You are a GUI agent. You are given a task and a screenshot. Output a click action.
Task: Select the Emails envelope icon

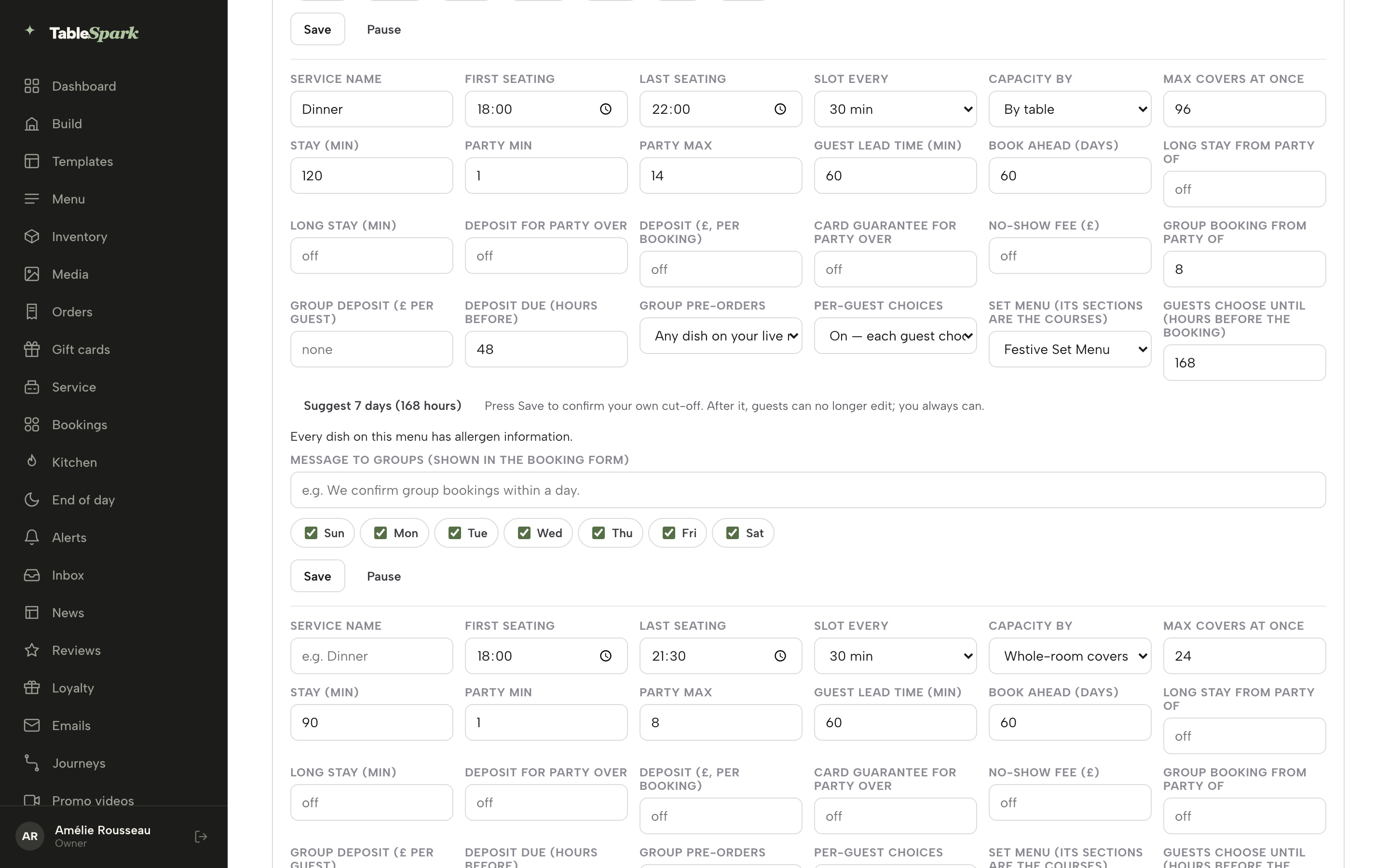click(x=31, y=725)
